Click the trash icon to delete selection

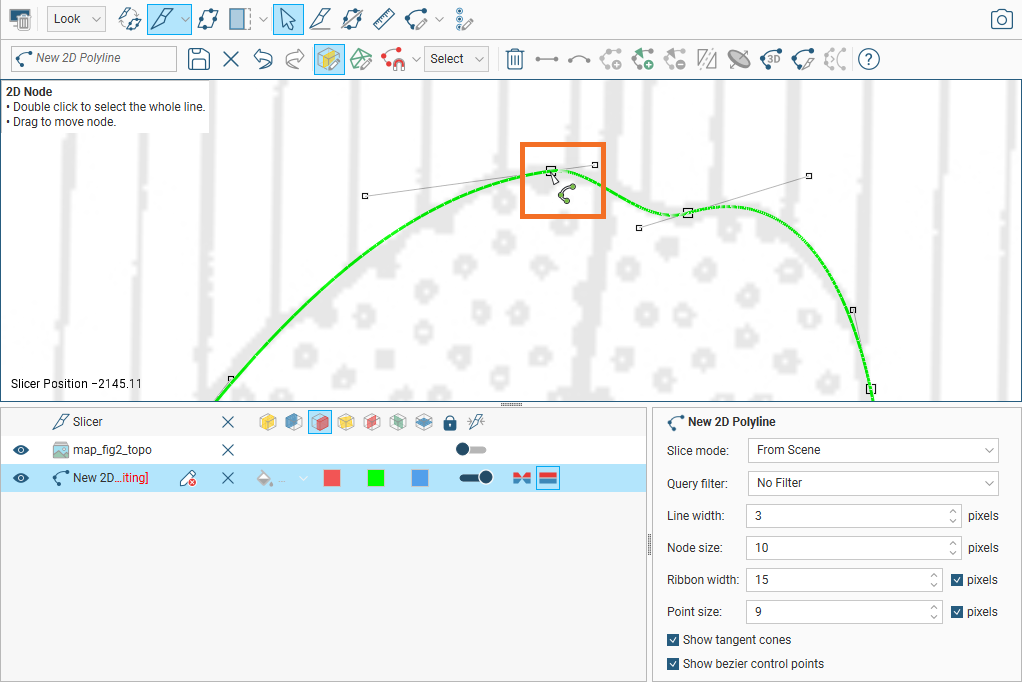514,59
